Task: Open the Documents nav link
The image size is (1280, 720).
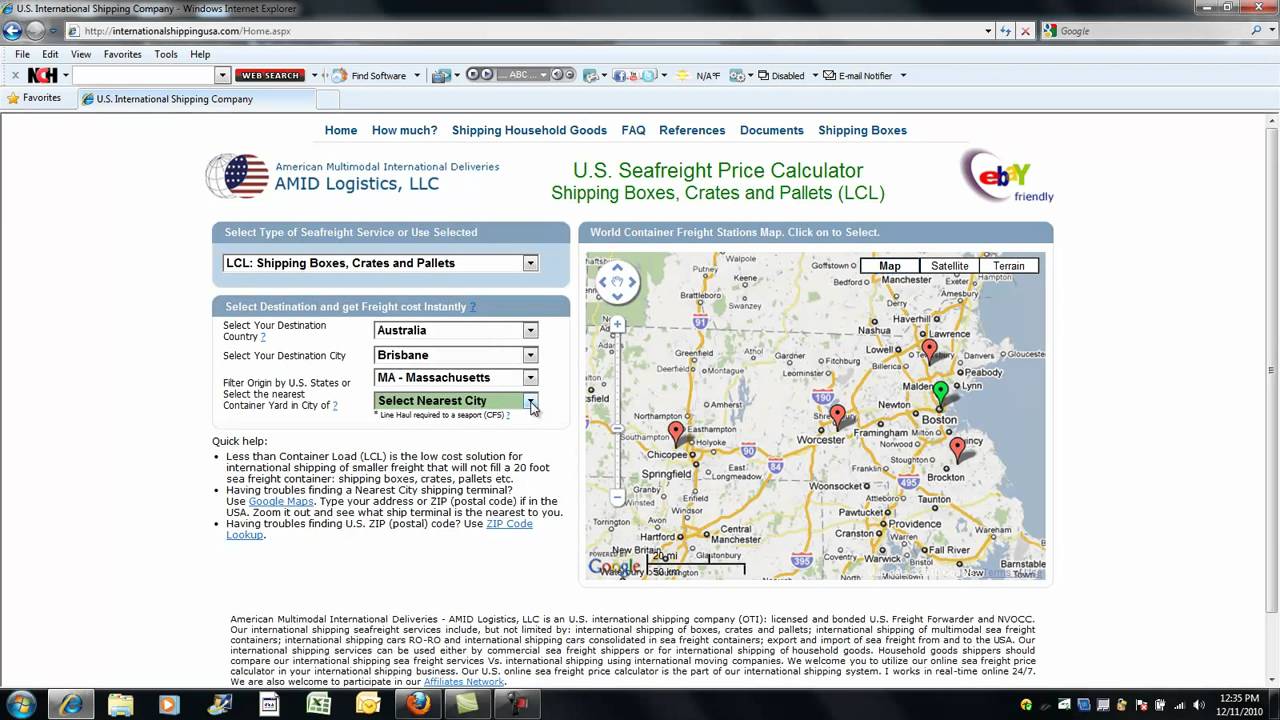Action: pos(772,130)
